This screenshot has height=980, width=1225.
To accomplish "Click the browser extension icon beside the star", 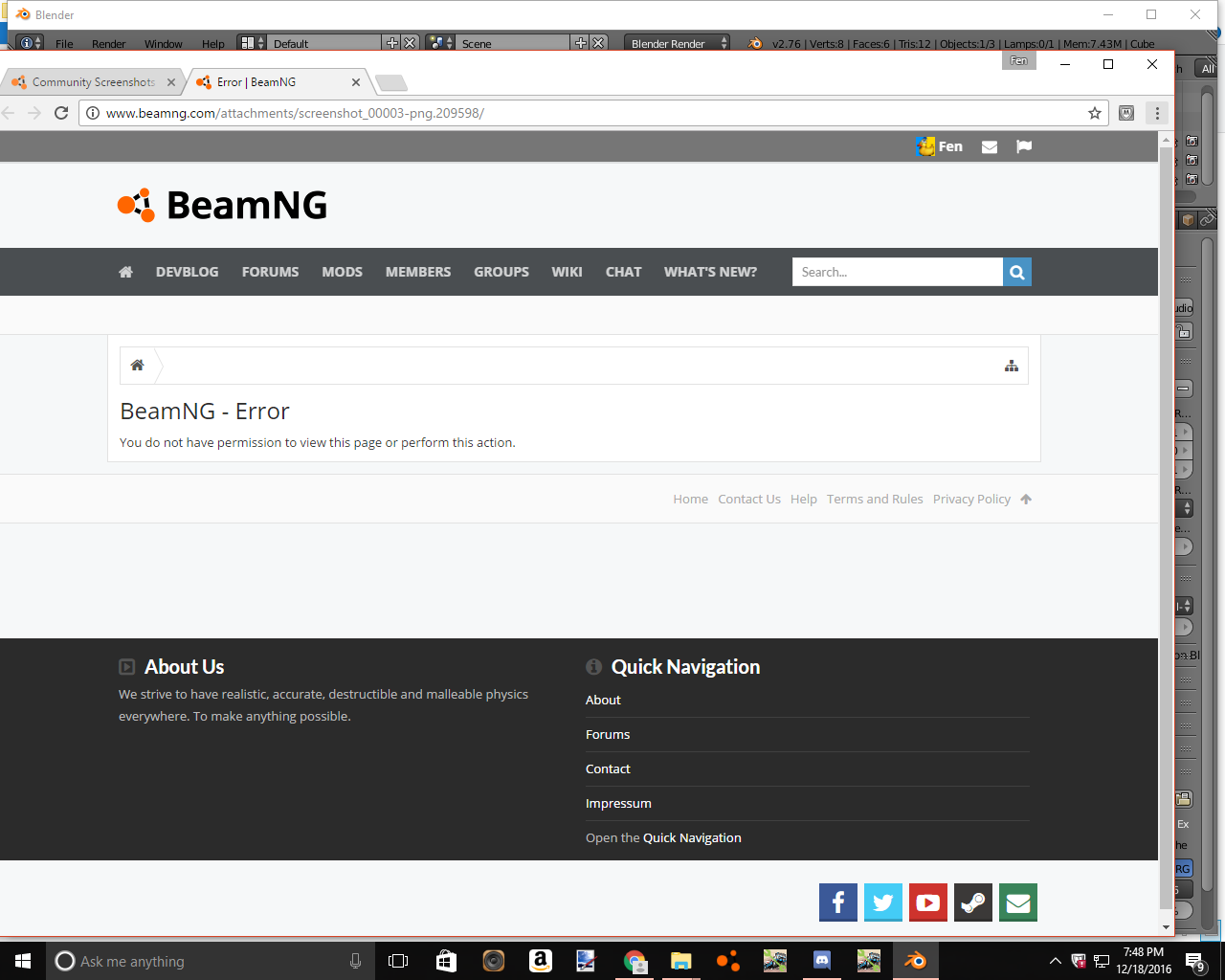I will point(1126,113).
